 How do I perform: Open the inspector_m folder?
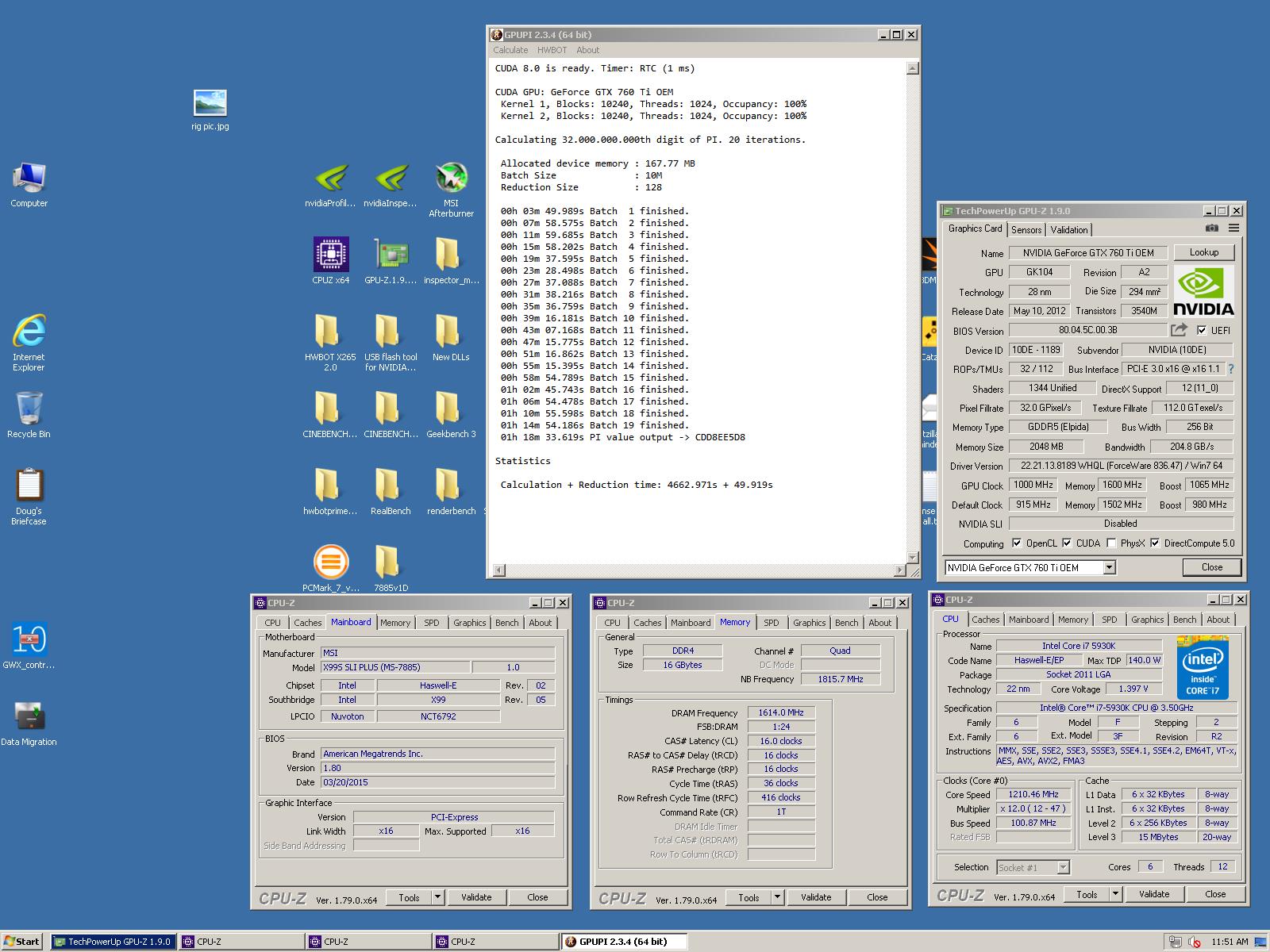[x=451, y=261]
